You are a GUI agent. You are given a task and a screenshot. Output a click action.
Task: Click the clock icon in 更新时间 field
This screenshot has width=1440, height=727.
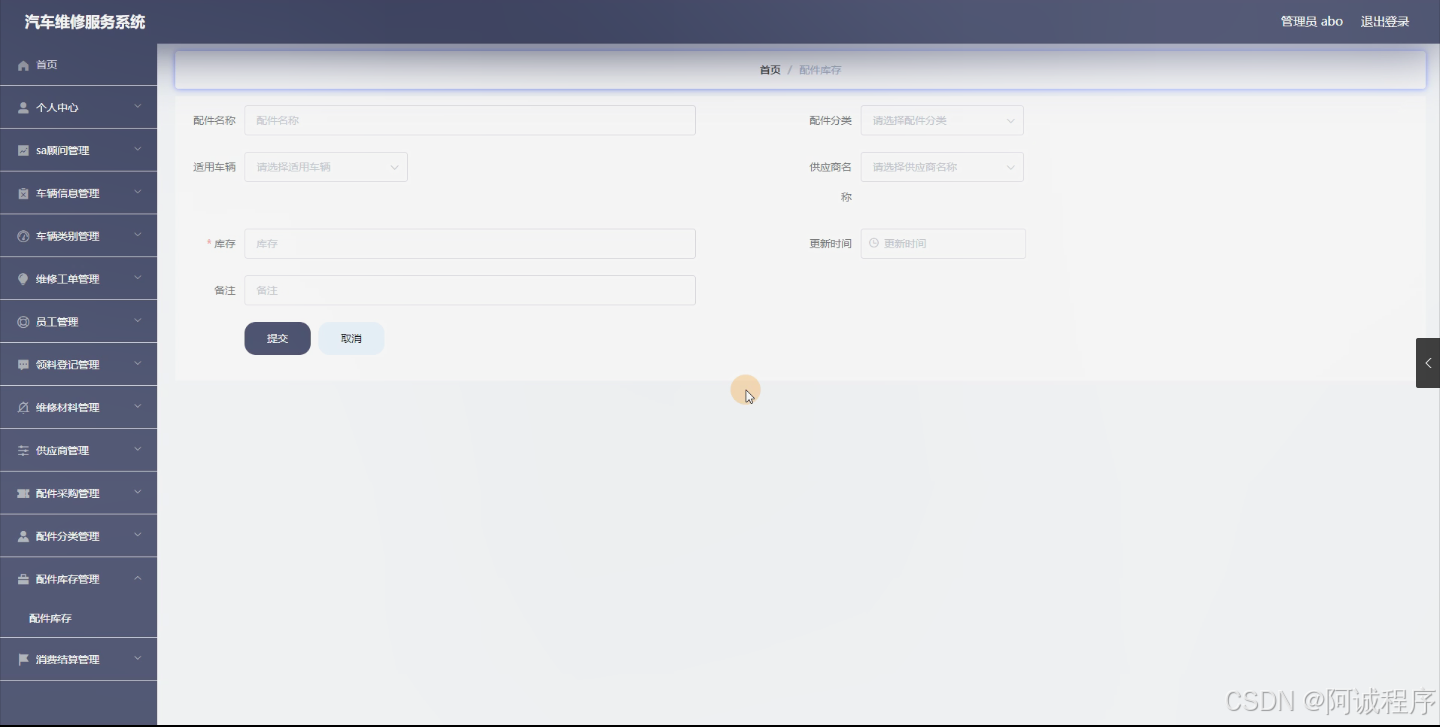(x=874, y=243)
